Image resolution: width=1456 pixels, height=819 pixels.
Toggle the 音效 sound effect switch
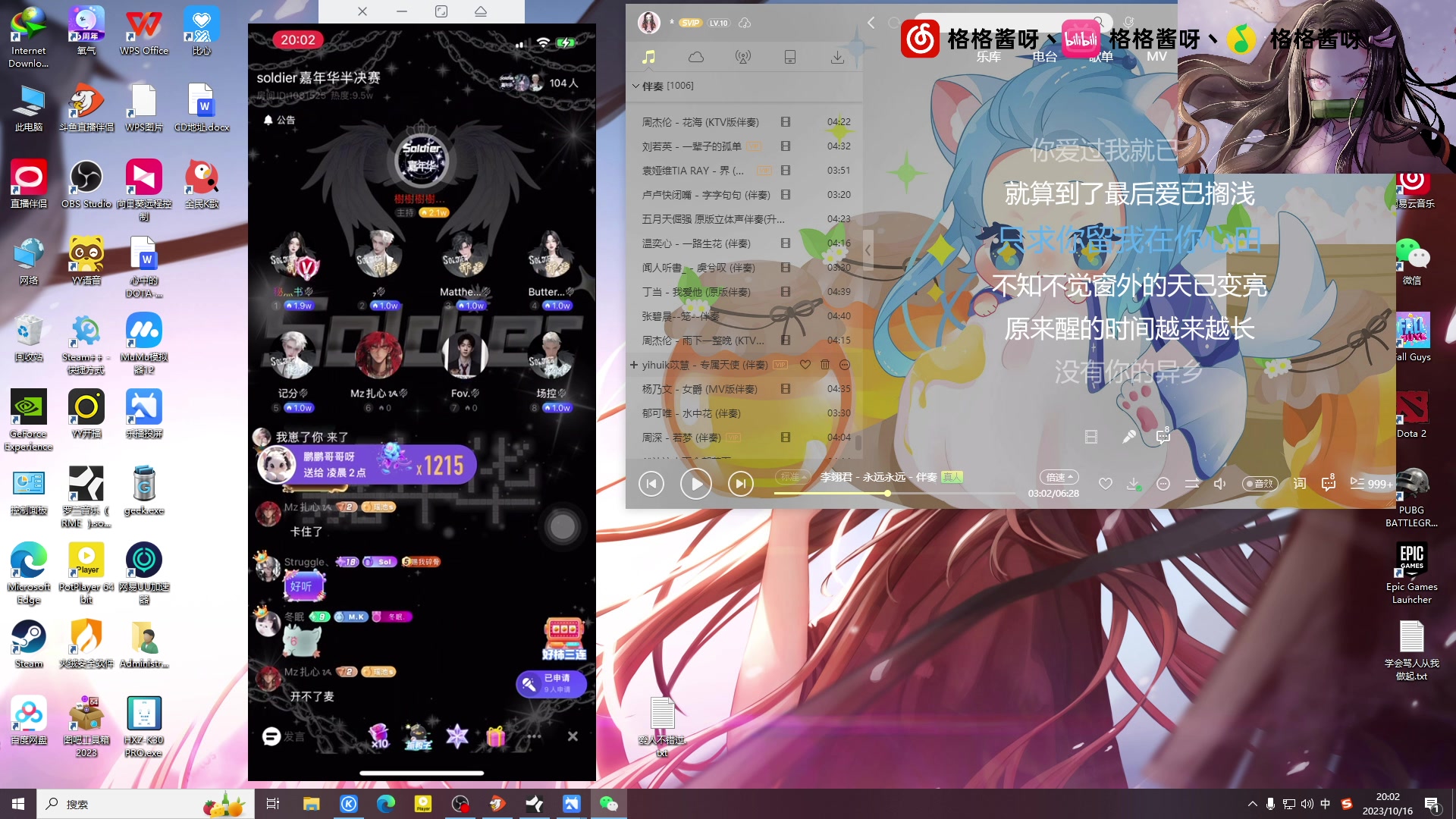pyautogui.click(x=1260, y=483)
